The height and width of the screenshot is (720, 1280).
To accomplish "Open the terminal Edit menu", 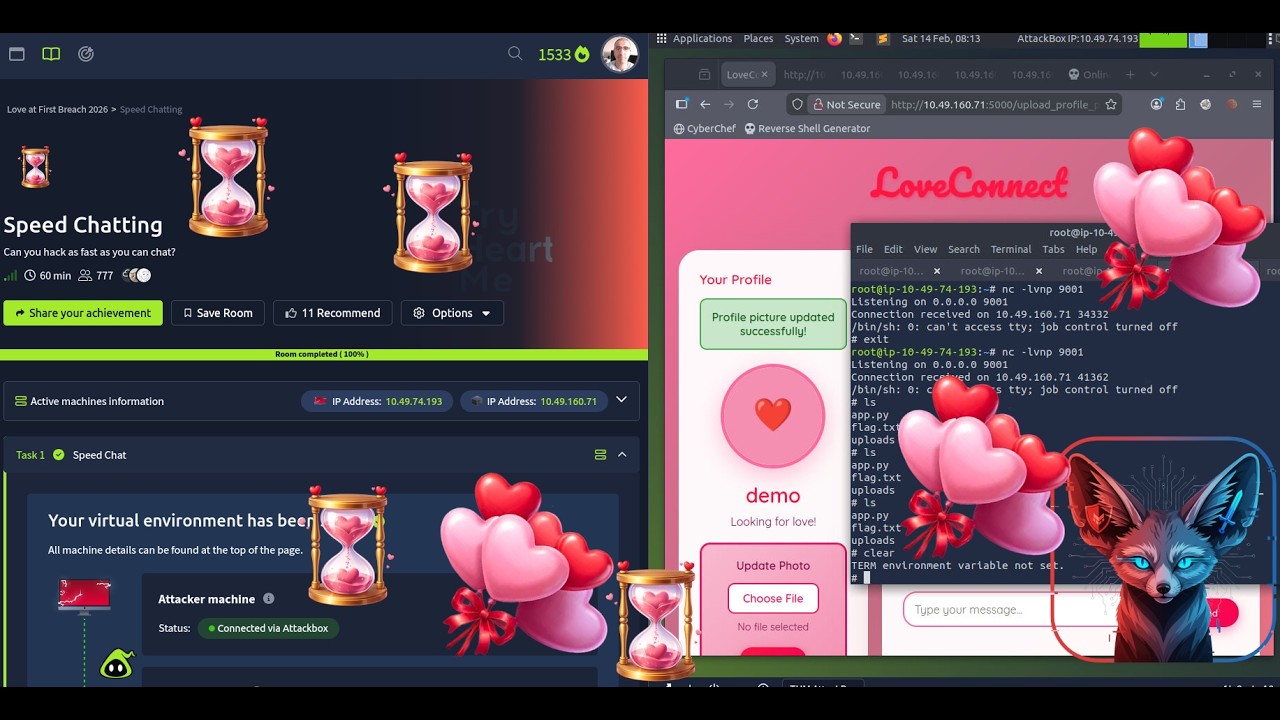I will coord(893,249).
